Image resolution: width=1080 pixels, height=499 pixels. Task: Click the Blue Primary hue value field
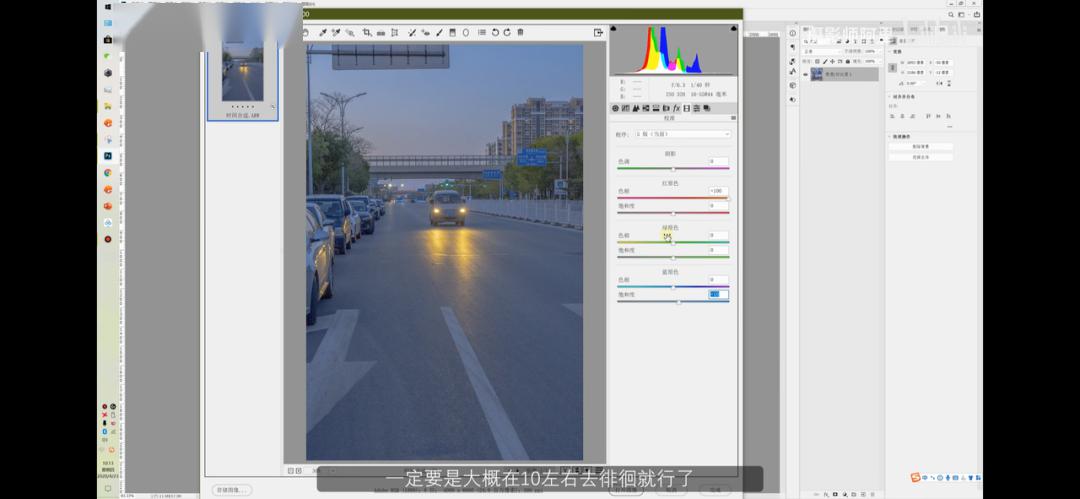click(x=718, y=280)
